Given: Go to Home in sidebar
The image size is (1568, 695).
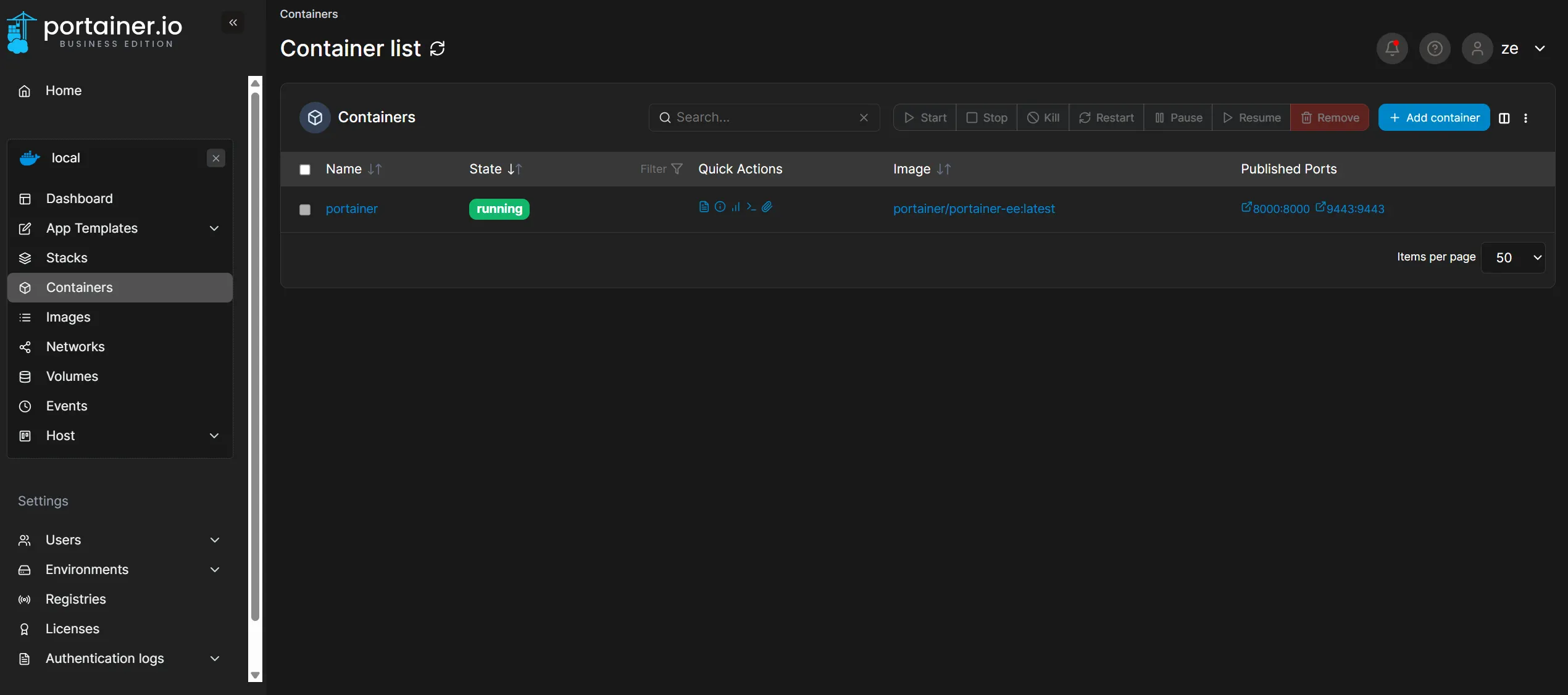Looking at the screenshot, I should click(120, 91).
